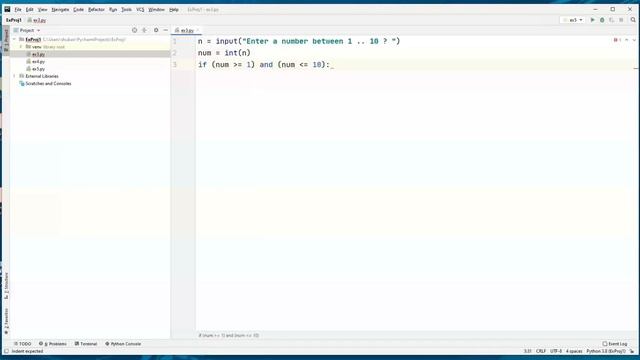This screenshot has height=360, width=640.
Task: Place cursor at end of line 3
Action: coord(331,65)
